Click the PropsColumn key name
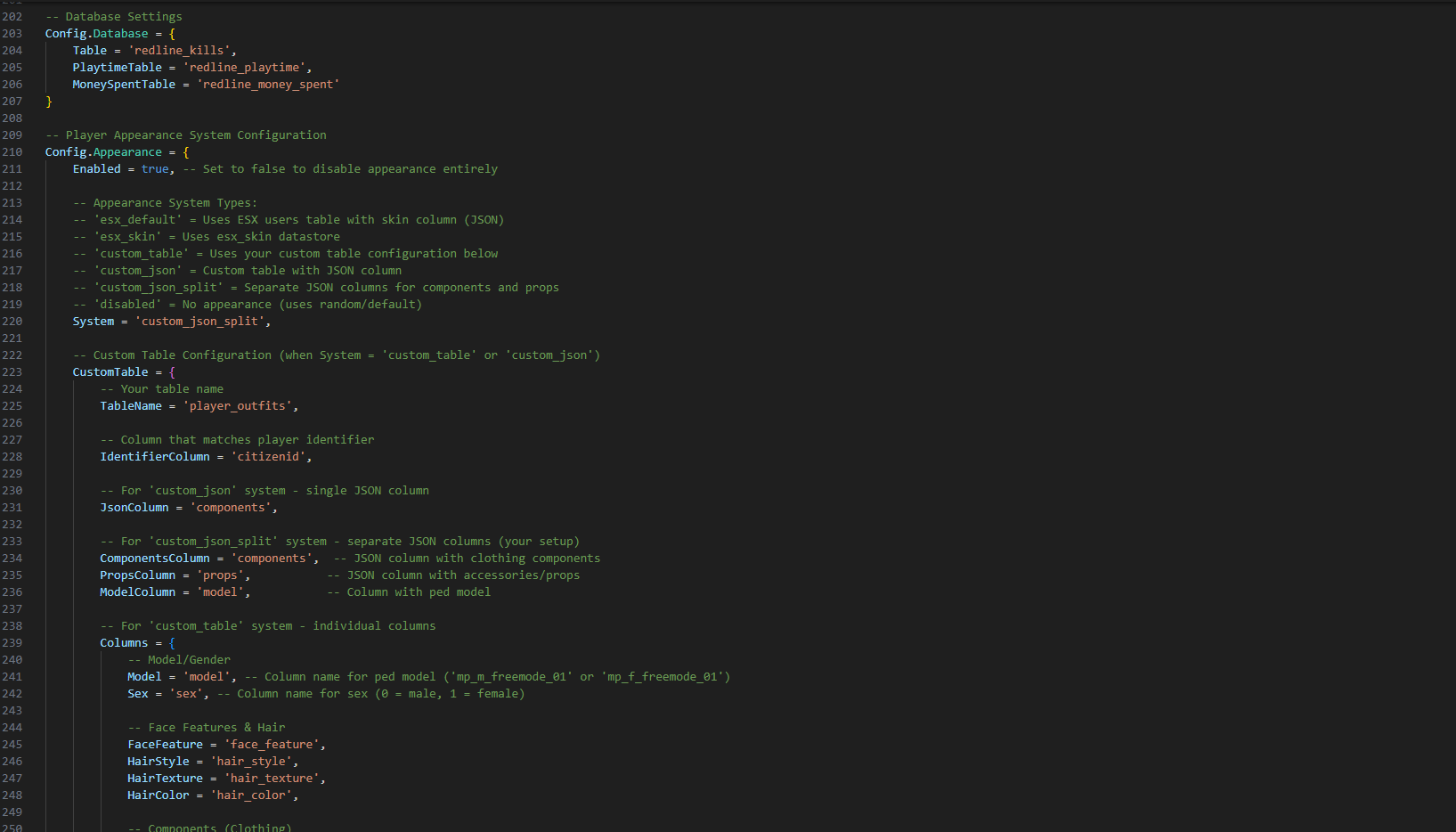 coord(138,575)
